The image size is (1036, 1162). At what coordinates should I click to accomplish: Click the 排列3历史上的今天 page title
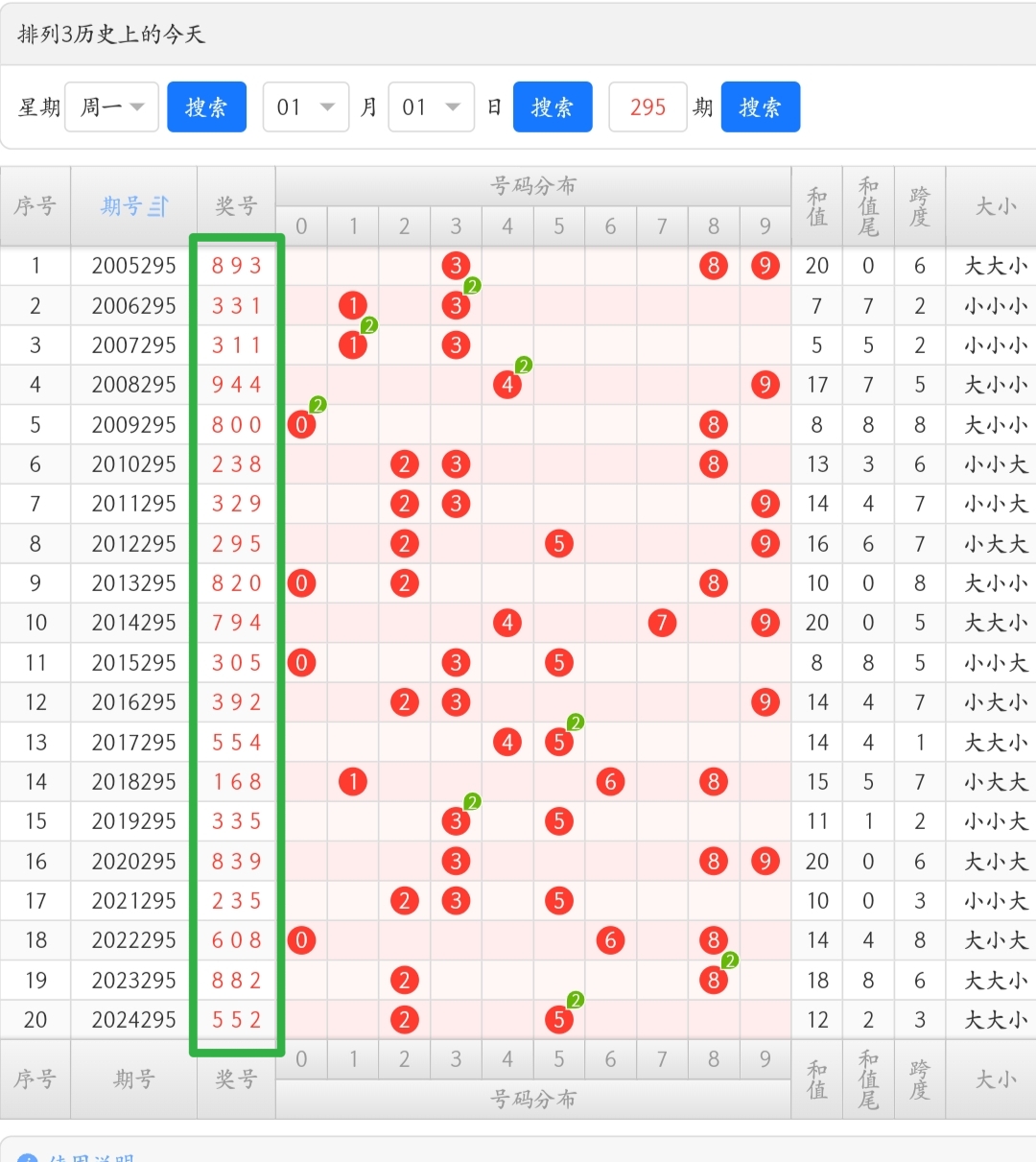coord(111,35)
